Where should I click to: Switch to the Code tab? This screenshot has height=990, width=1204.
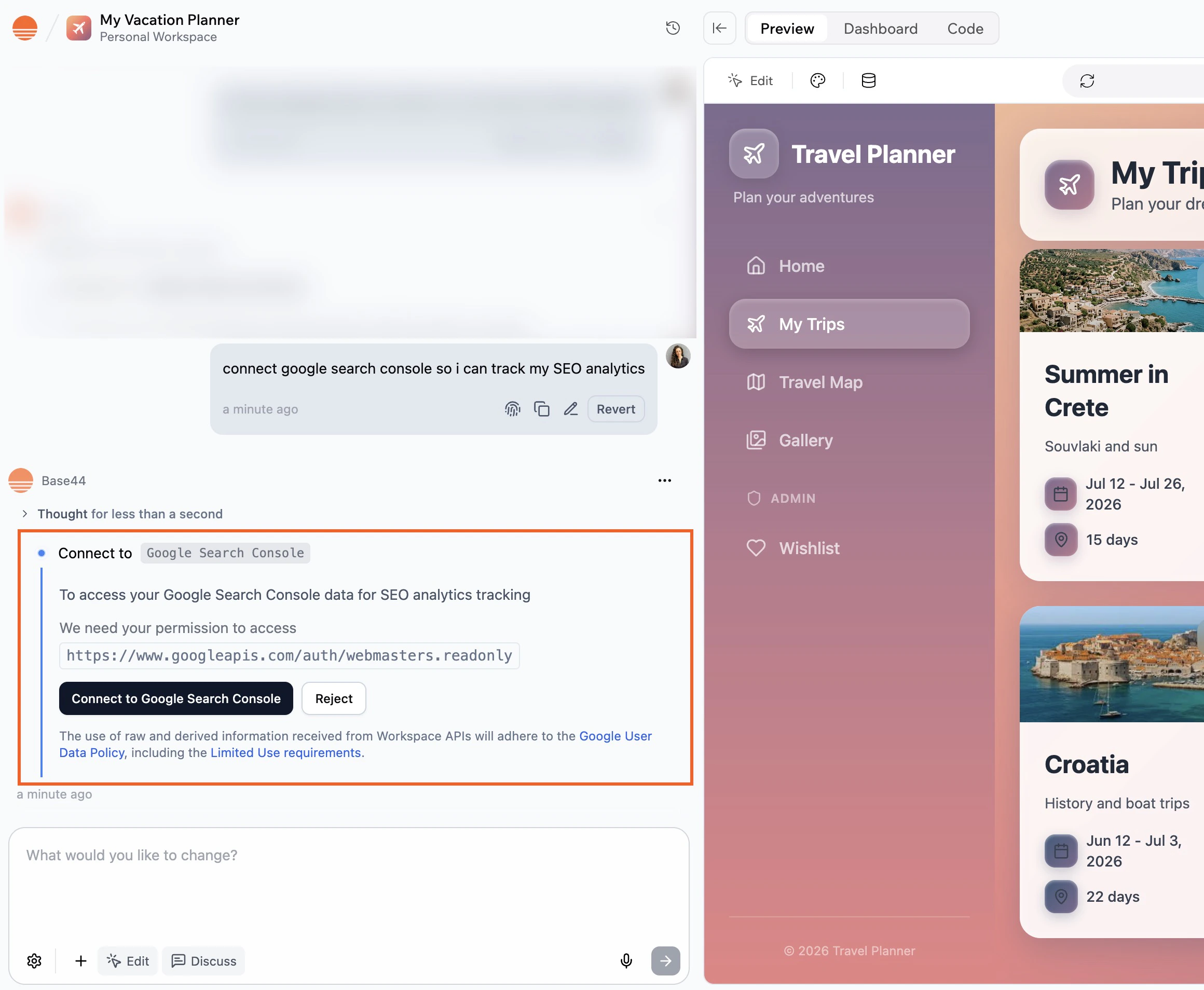pyautogui.click(x=964, y=28)
